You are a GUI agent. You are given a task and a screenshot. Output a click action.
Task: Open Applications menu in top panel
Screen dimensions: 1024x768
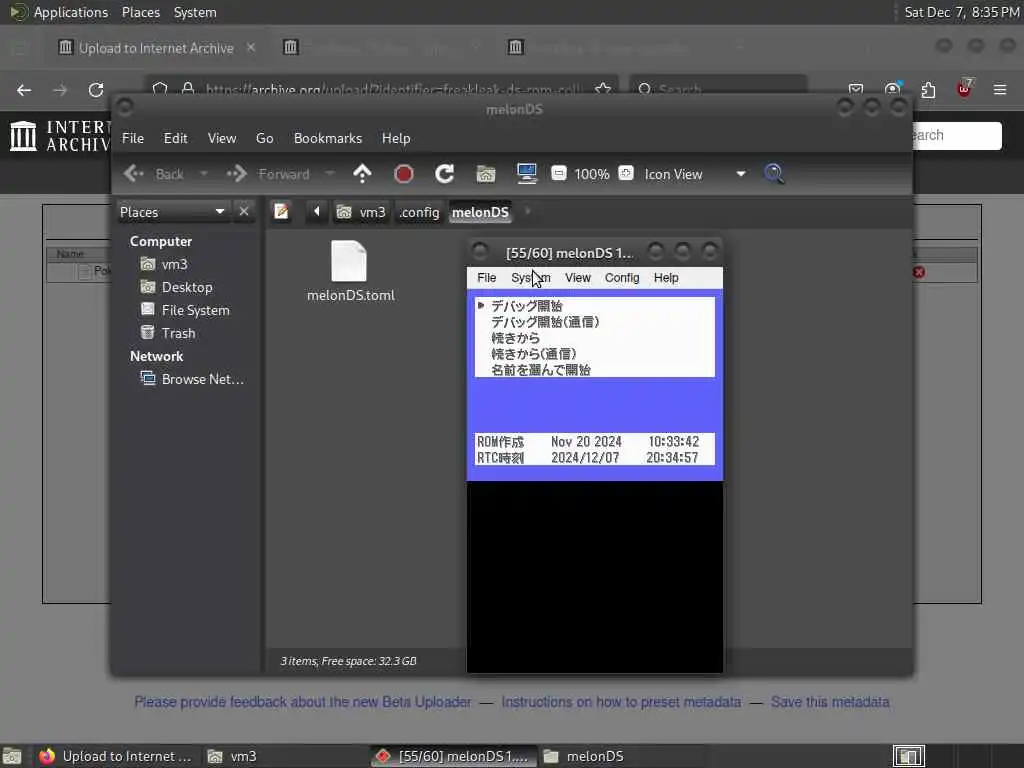coord(71,12)
